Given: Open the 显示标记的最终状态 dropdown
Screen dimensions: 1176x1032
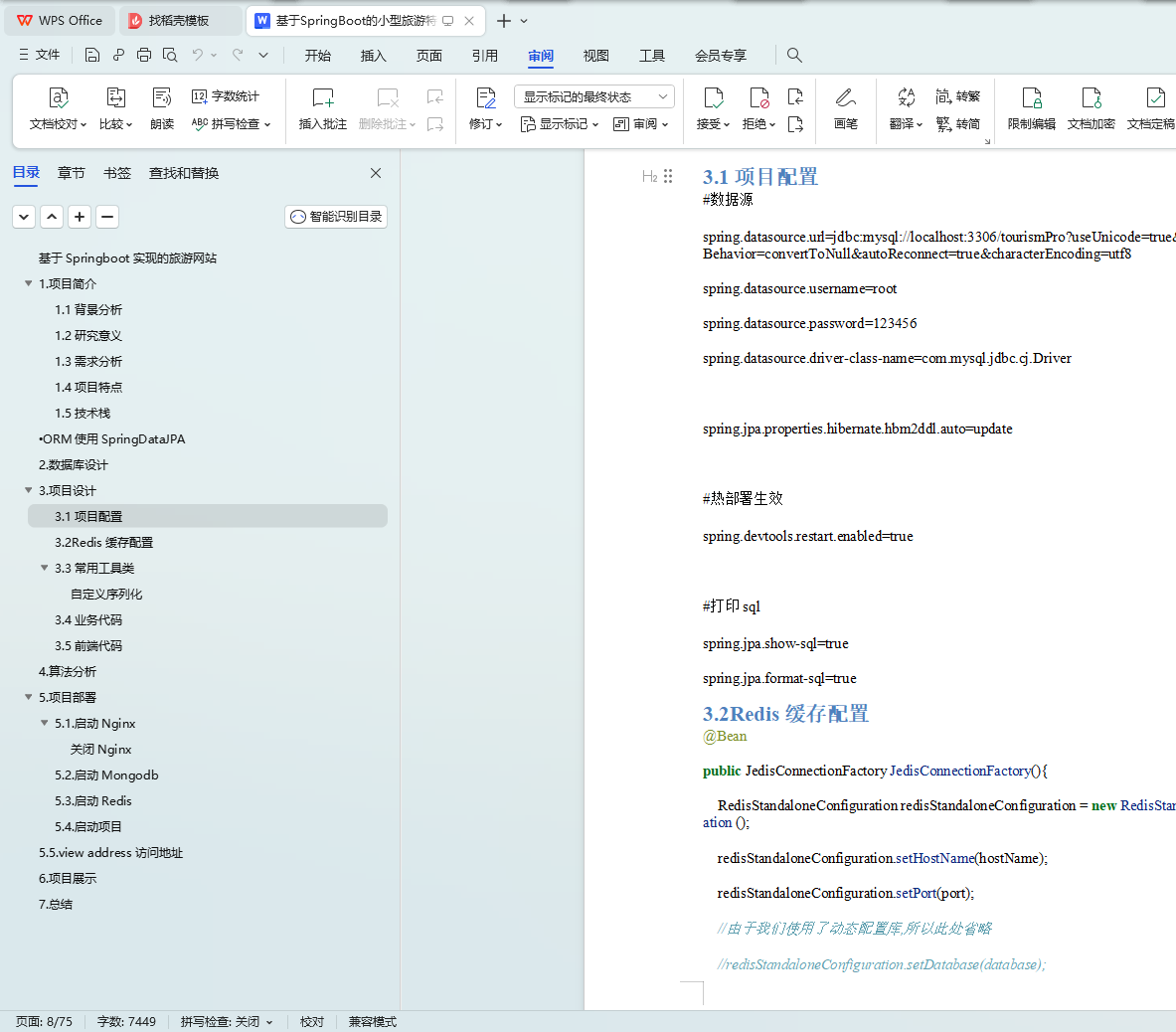Looking at the screenshot, I should click(594, 96).
